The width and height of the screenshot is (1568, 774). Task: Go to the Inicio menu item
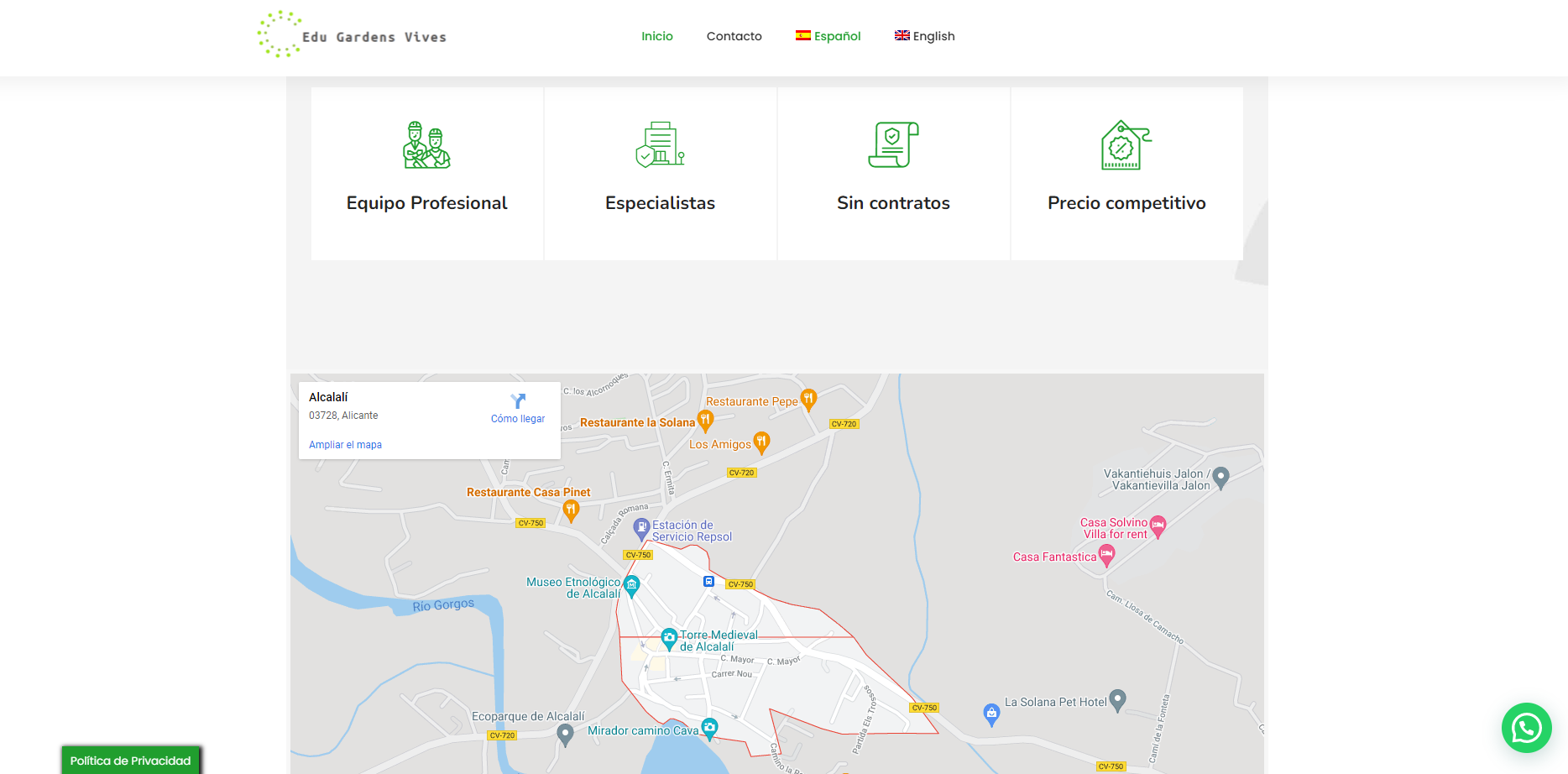tap(657, 36)
